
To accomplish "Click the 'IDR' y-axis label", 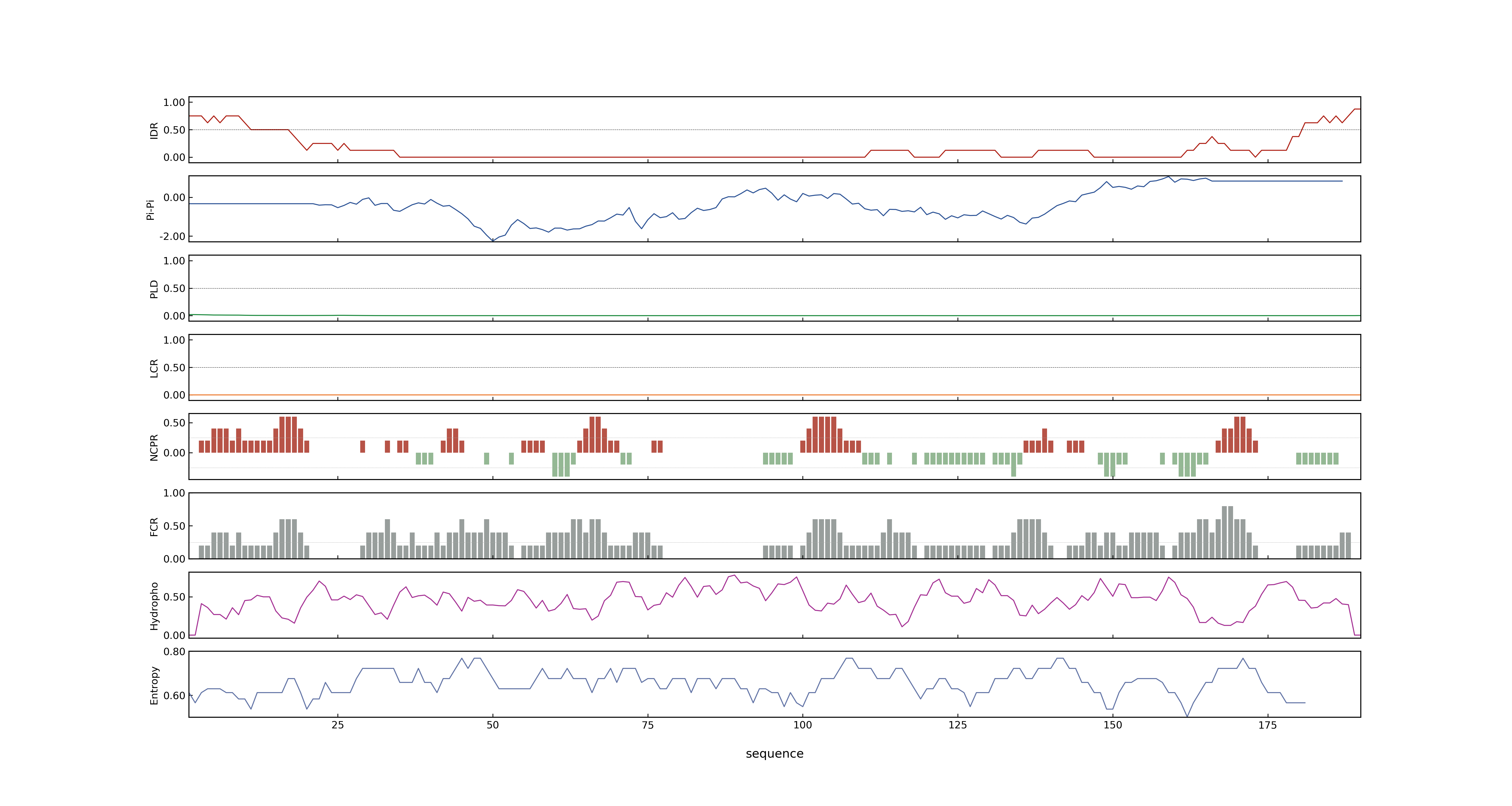I will (154, 130).
